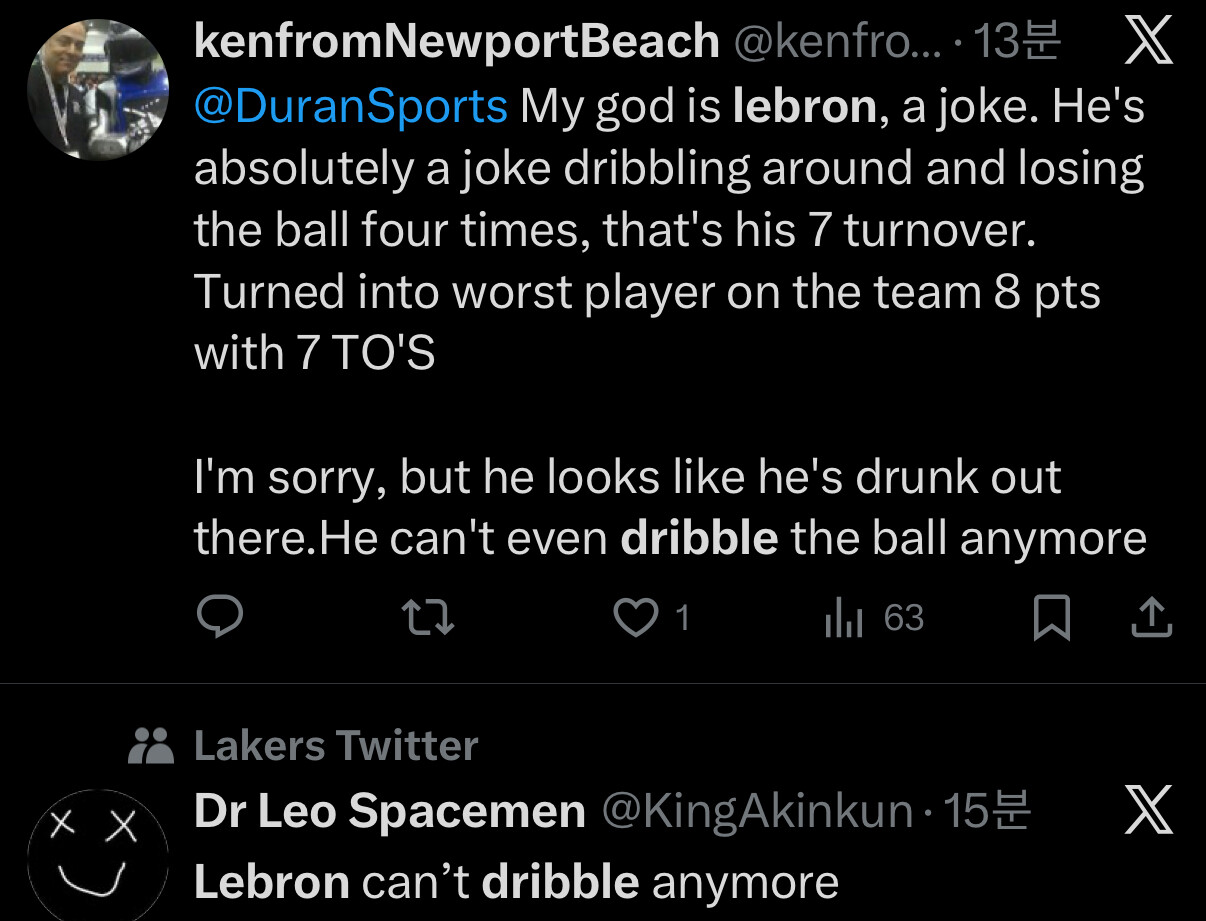This screenshot has height=921, width=1206.
Task: Click Dr Leo Spacemen's smiley avatar
Action: pos(95,855)
